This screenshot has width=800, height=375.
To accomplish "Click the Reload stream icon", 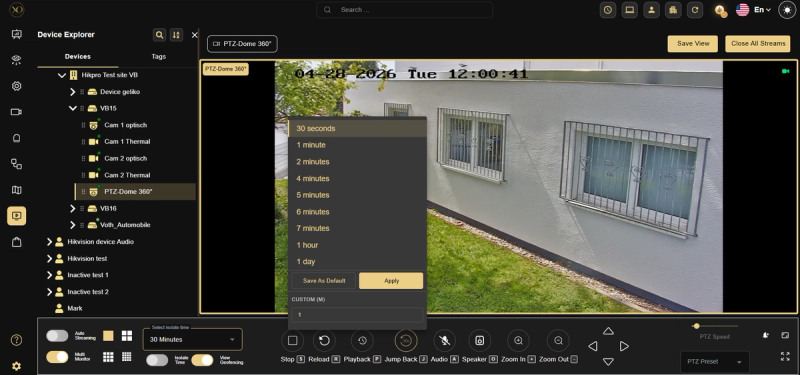I will pos(324,341).
